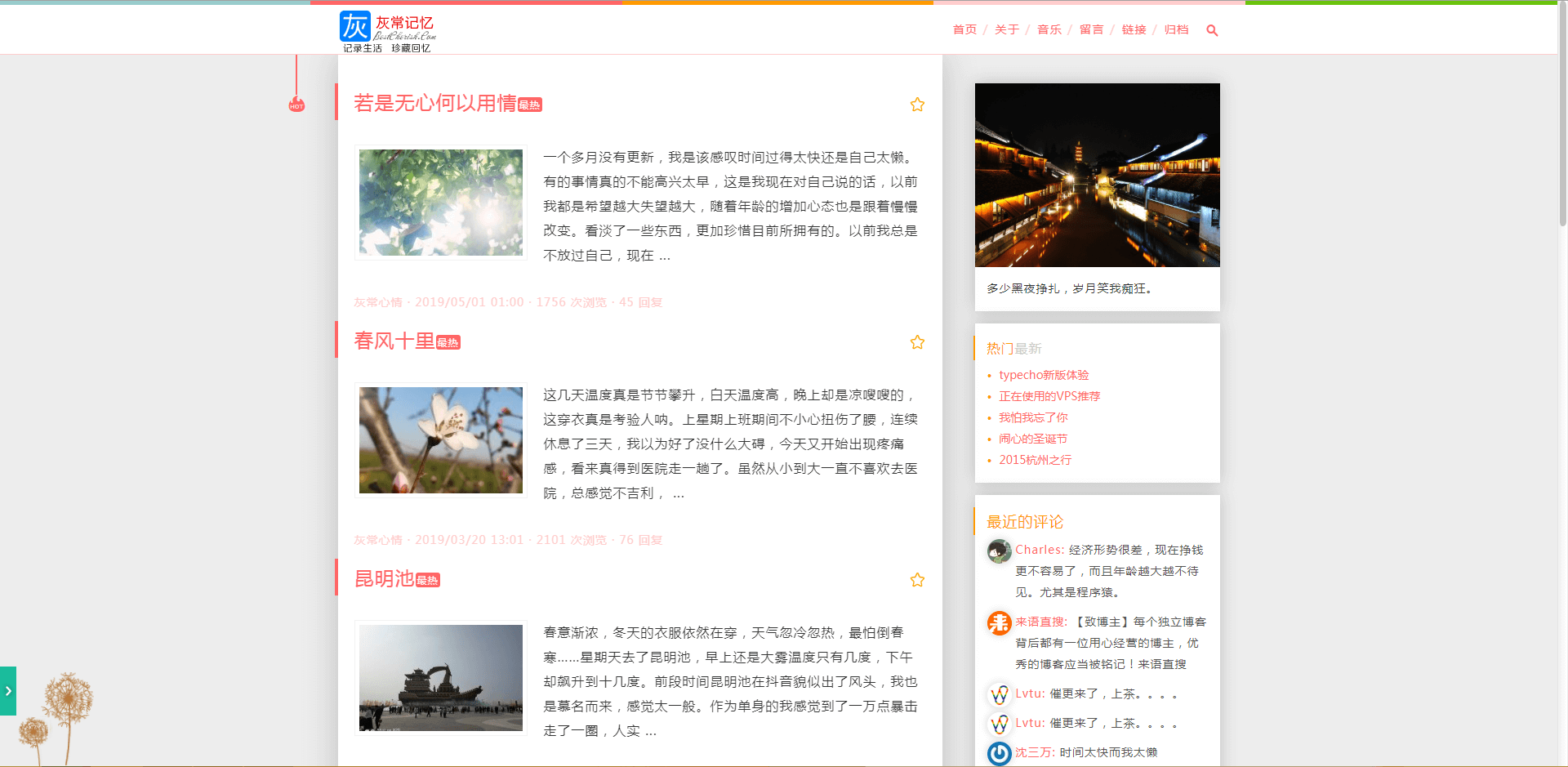Click the night scene image in the sidebar
1568x767 pixels.
(1097, 176)
